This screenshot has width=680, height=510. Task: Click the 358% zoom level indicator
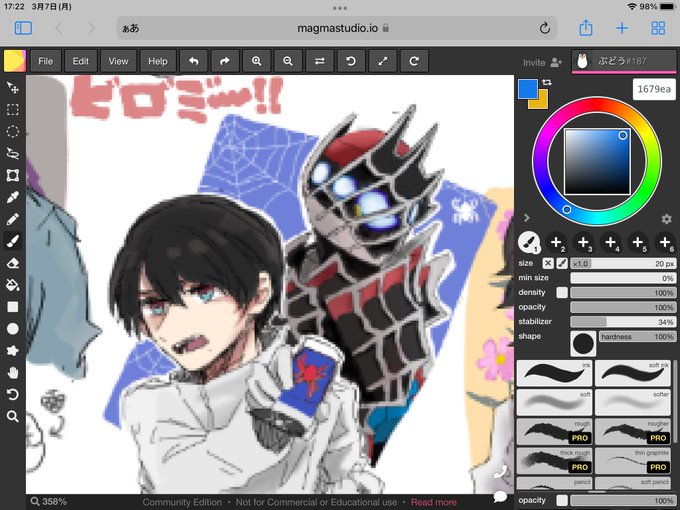[x=49, y=502]
